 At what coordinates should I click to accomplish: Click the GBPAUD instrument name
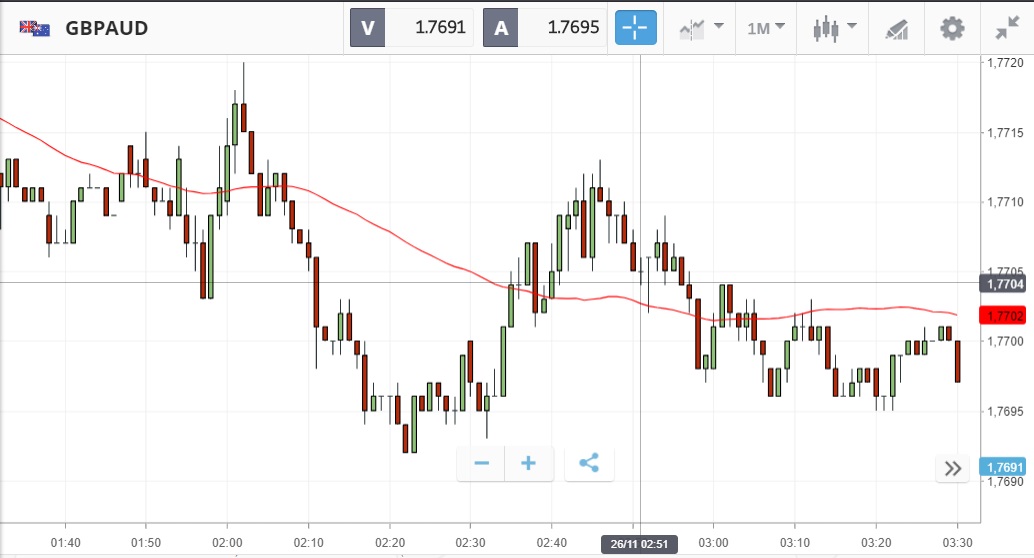point(106,28)
